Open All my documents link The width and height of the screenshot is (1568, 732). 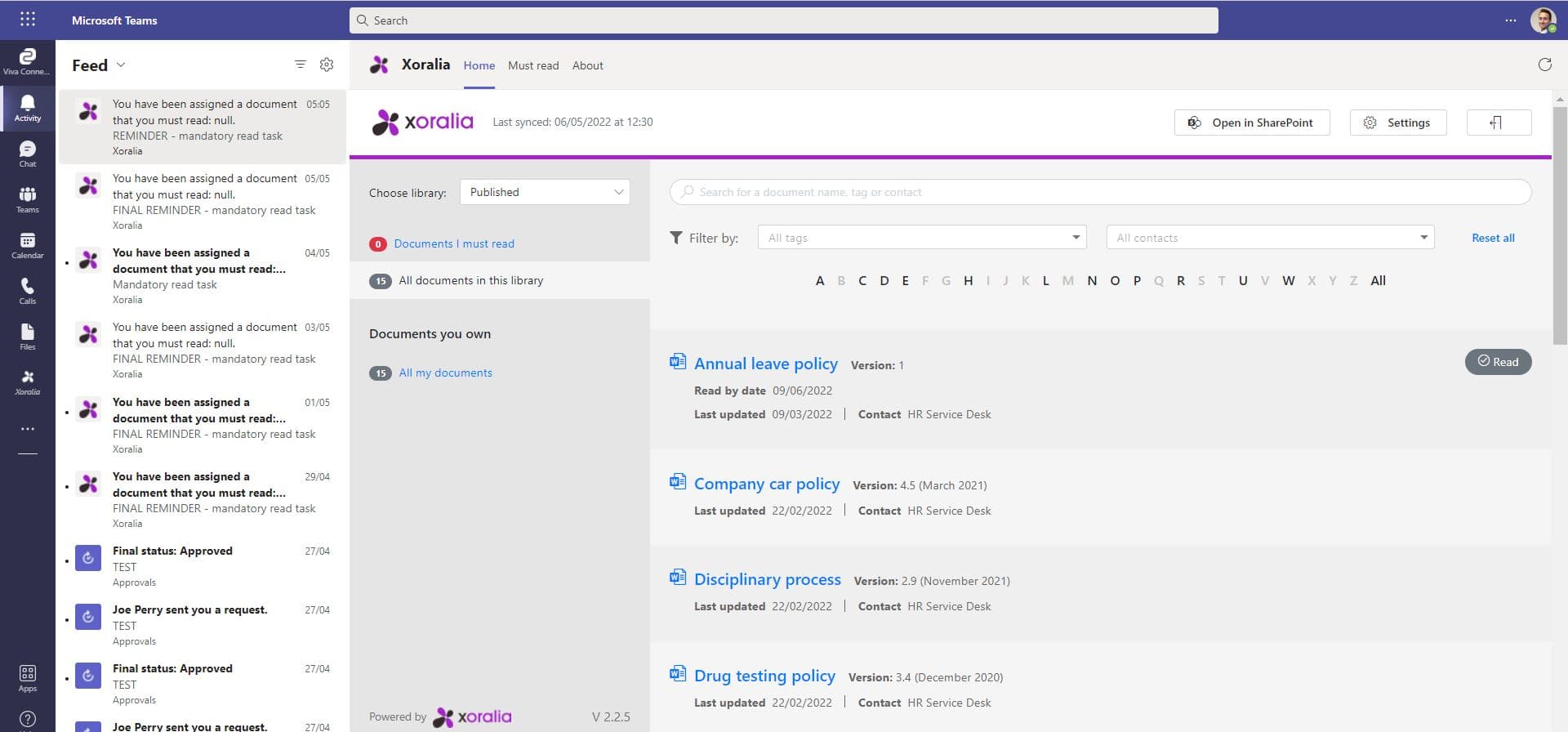[x=445, y=373]
